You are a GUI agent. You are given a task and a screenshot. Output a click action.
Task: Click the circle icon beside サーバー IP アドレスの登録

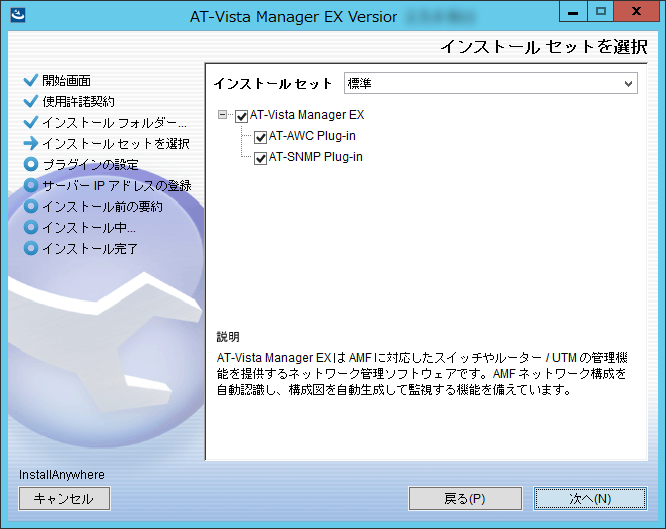pyautogui.click(x=30, y=185)
